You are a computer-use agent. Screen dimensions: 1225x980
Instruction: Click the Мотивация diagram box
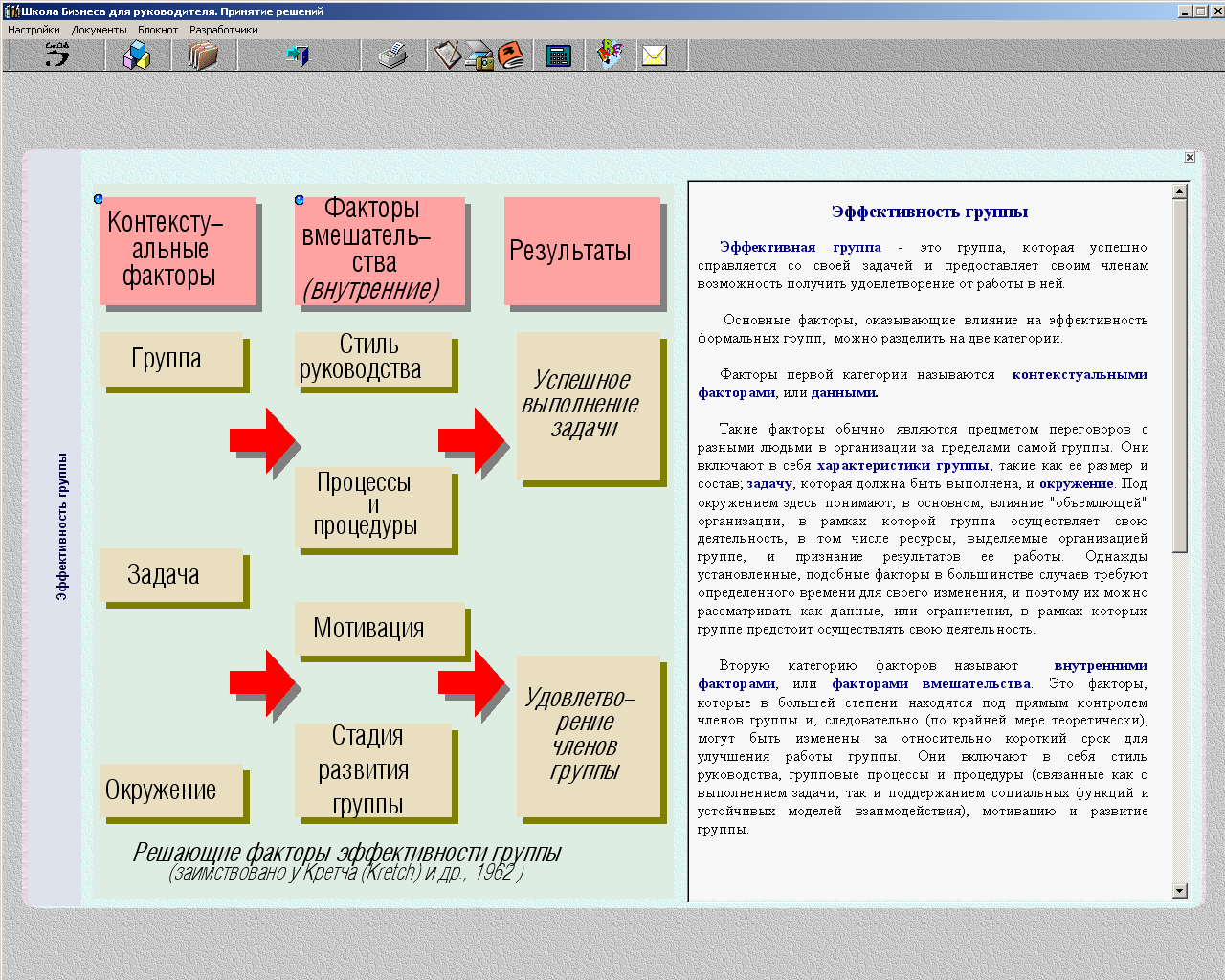point(380,629)
